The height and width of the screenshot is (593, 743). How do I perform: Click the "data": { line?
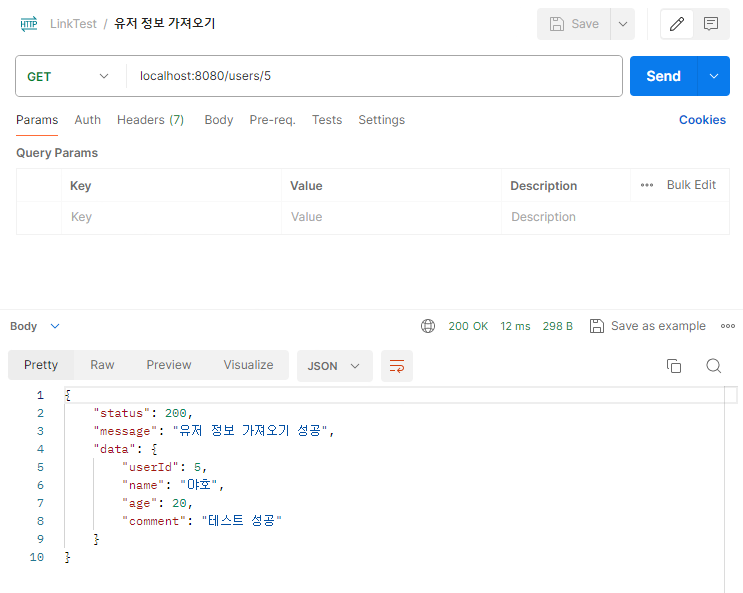[x=126, y=449]
